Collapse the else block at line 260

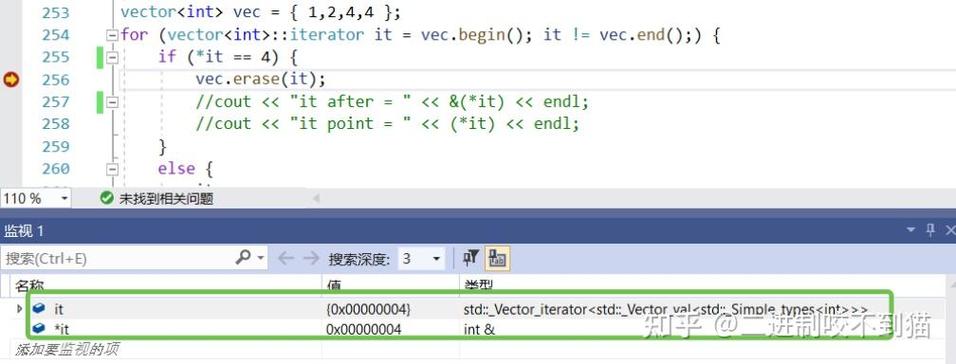pyautogui.click(x=112, y=169)
